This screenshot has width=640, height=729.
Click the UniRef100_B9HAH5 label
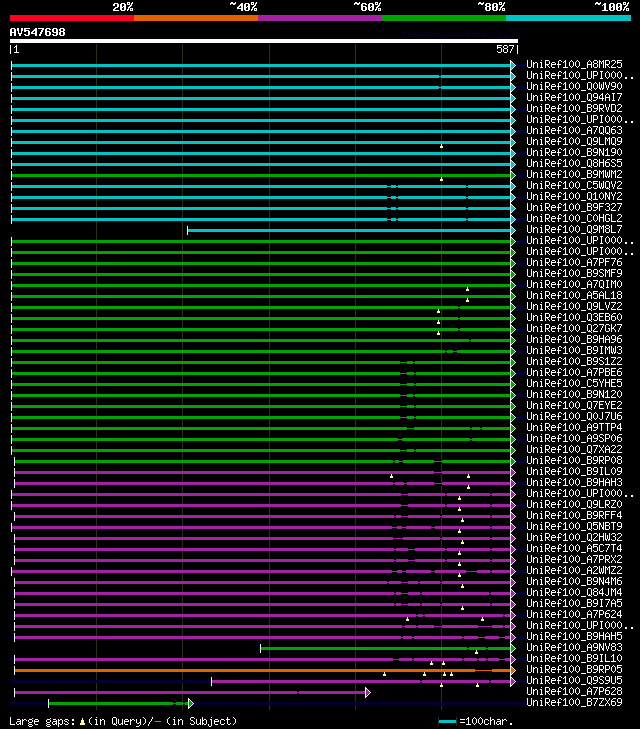(x=574, y=636)
